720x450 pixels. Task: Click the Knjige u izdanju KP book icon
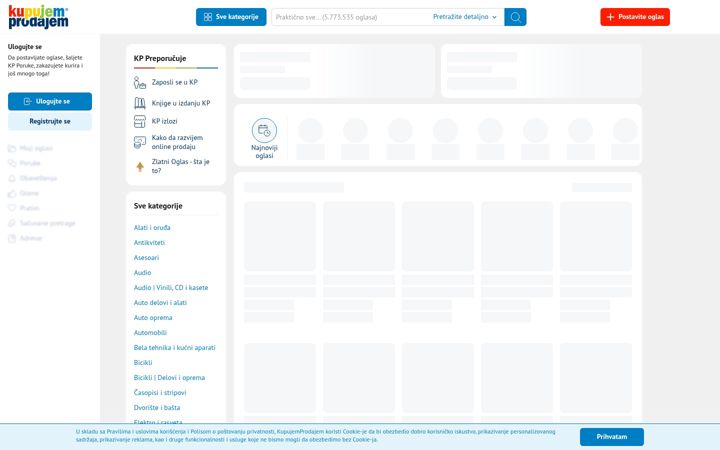coord(140,103)
